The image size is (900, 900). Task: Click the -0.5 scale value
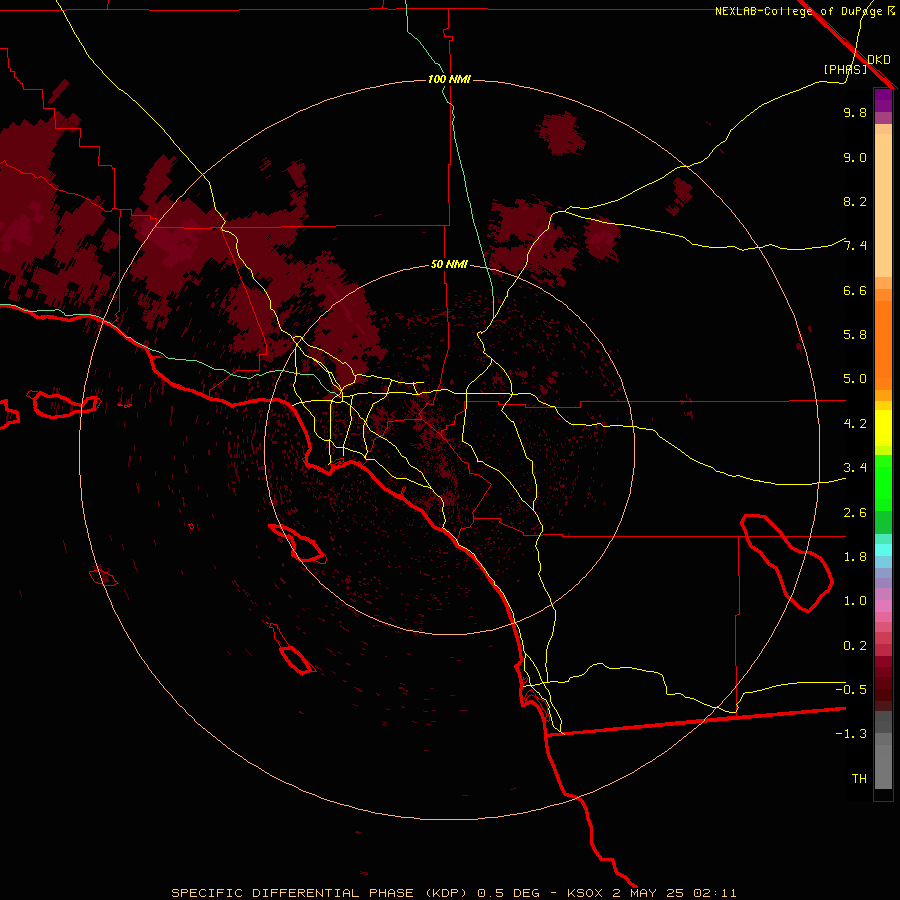[851, 690]
